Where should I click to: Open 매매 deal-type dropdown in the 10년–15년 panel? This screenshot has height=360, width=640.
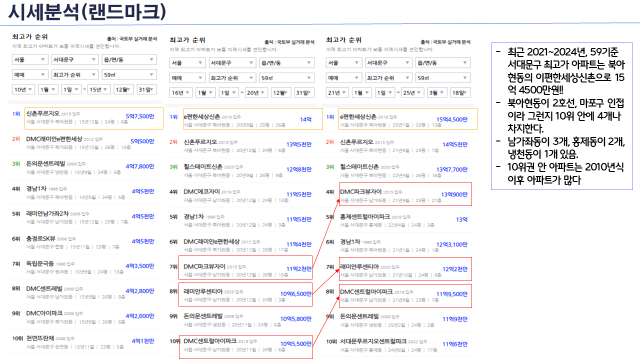click(29, 75)
